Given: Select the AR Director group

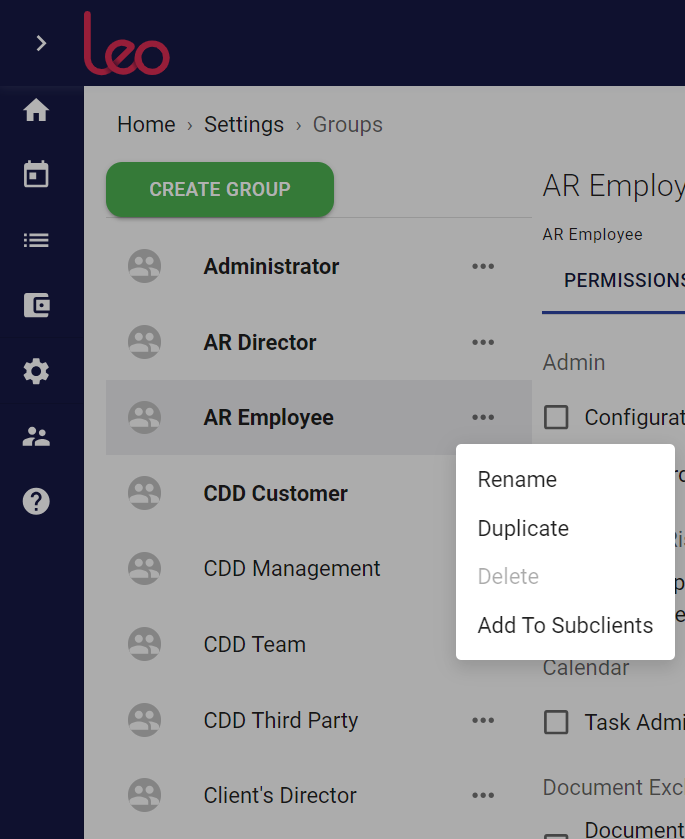Looking at the screenshot, I should click(x=319, y=342).
